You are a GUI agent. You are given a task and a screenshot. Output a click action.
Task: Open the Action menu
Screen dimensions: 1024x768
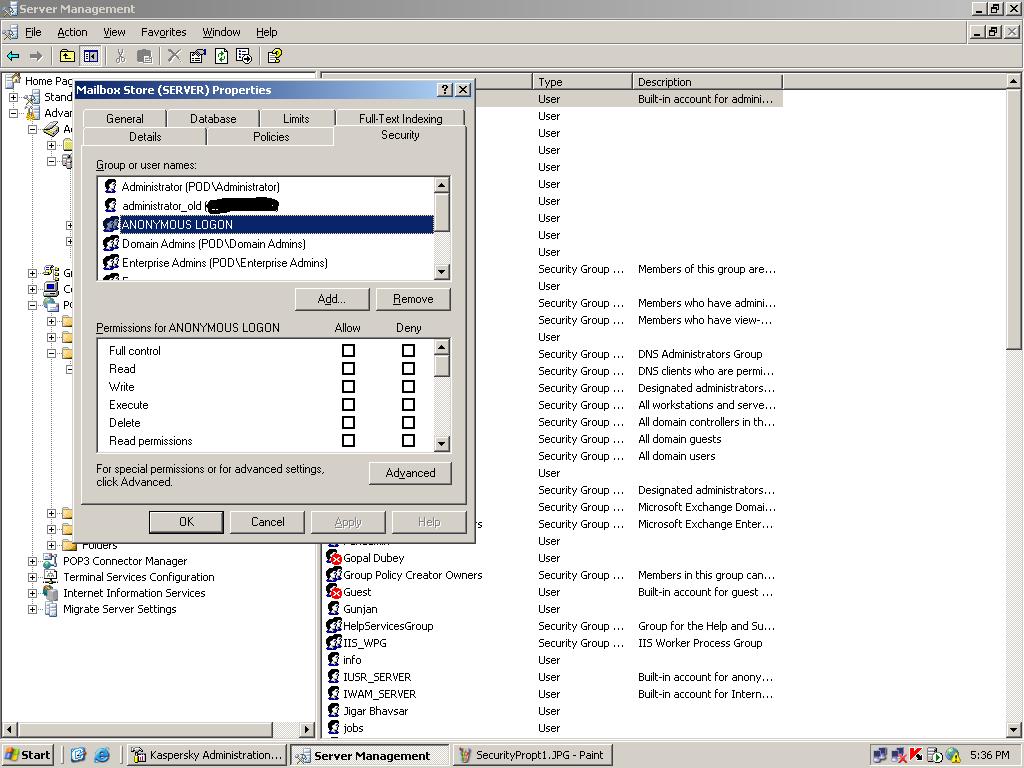72,32
